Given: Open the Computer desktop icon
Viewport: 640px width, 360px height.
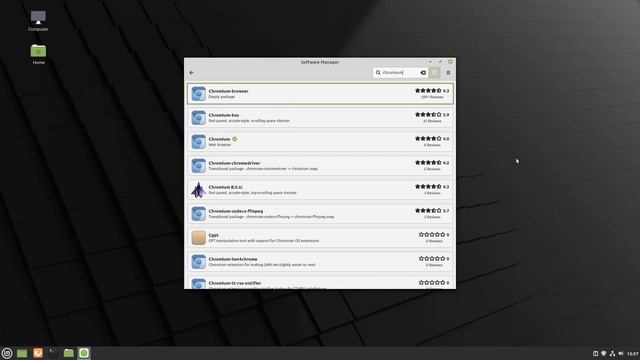Looking at the screenshot, I should pos(38,21).
